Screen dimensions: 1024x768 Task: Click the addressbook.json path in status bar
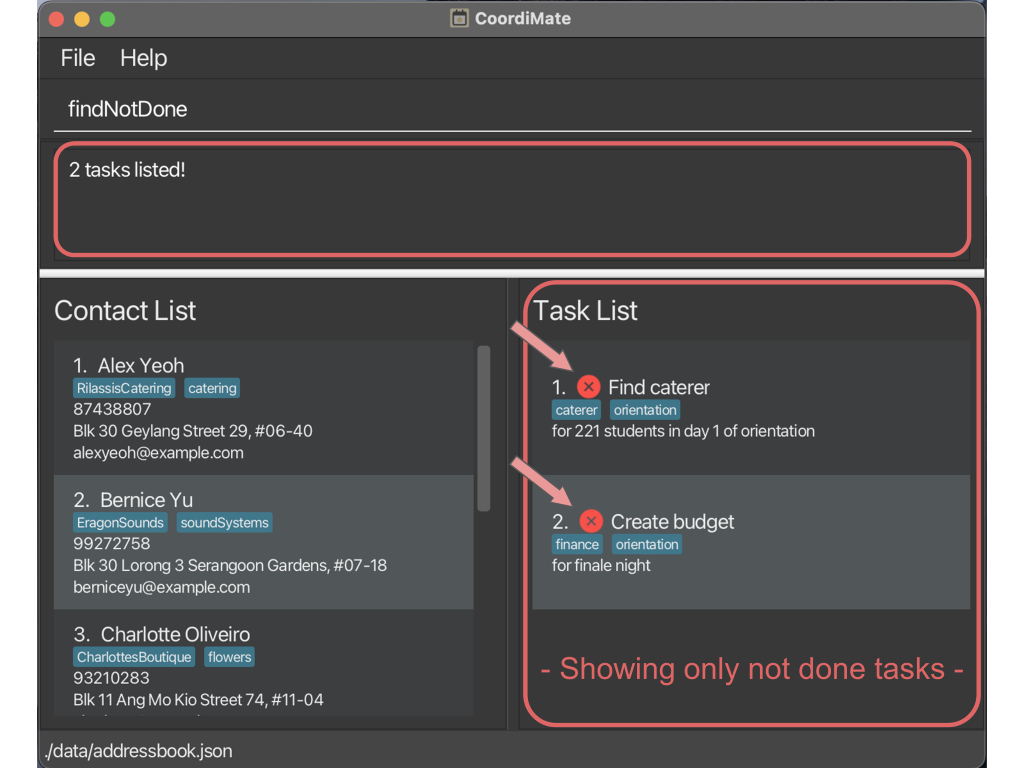[139, 750]
